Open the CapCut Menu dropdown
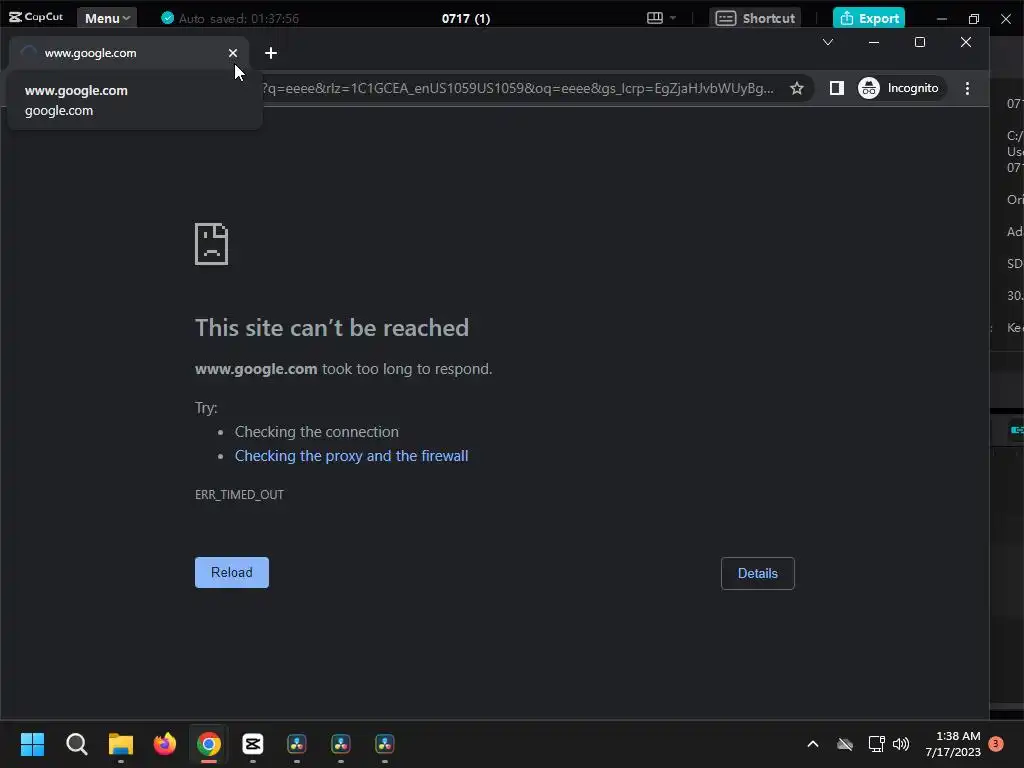 tap(107, 18)
